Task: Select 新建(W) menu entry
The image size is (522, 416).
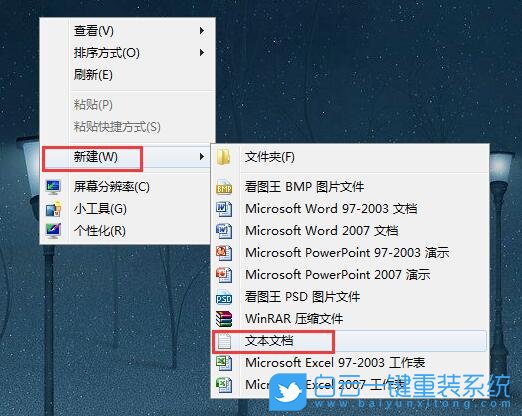Action: [x=127, y=157]
